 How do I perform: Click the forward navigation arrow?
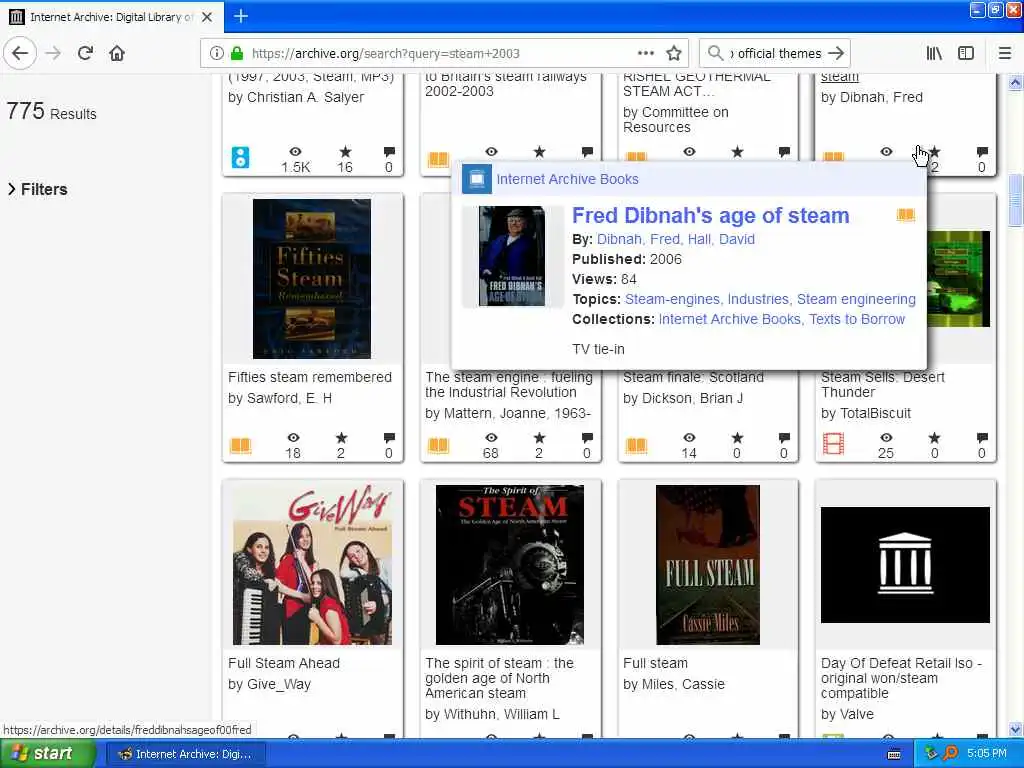54,53
